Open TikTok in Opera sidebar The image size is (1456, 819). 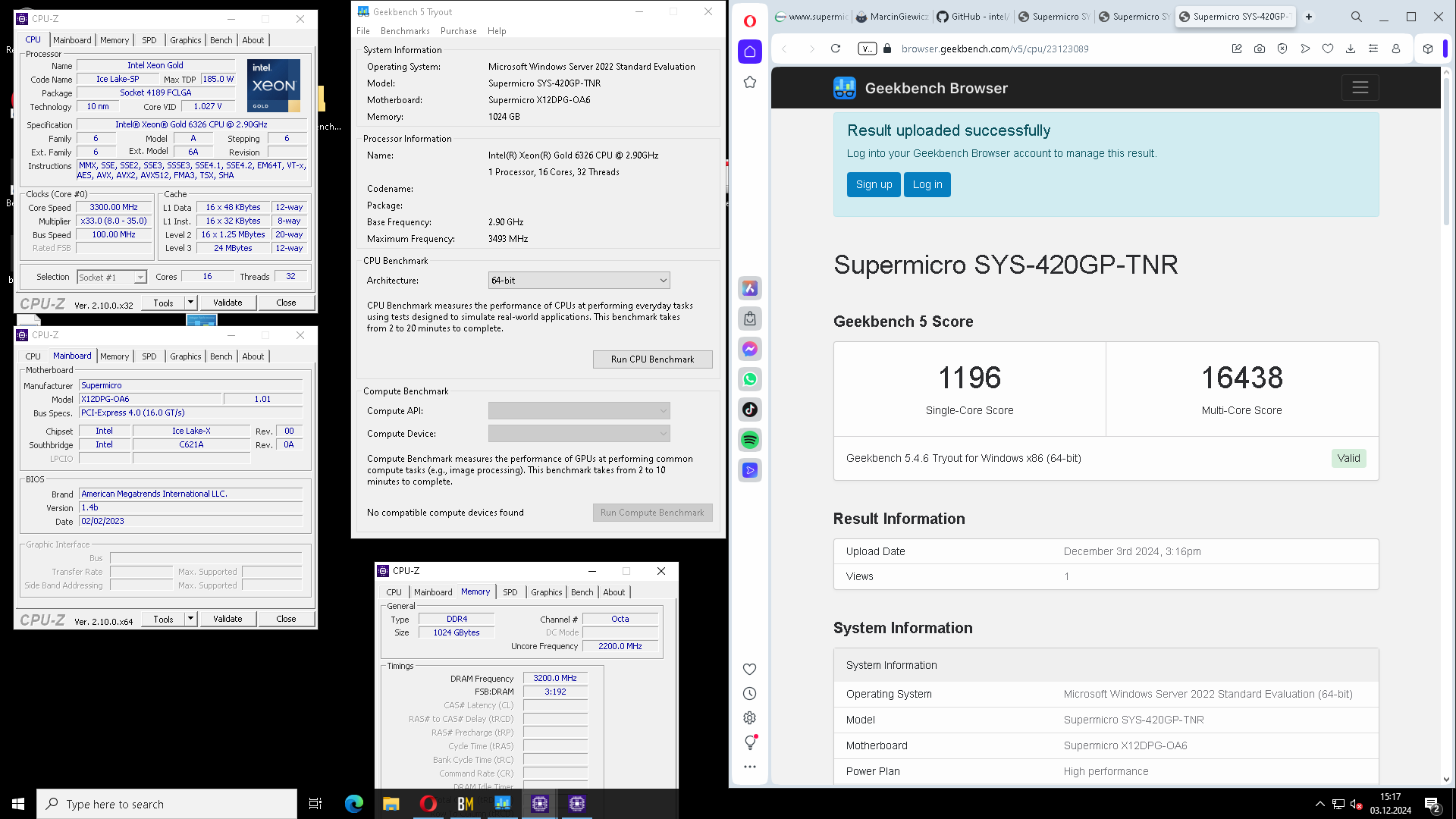point(749,409)
